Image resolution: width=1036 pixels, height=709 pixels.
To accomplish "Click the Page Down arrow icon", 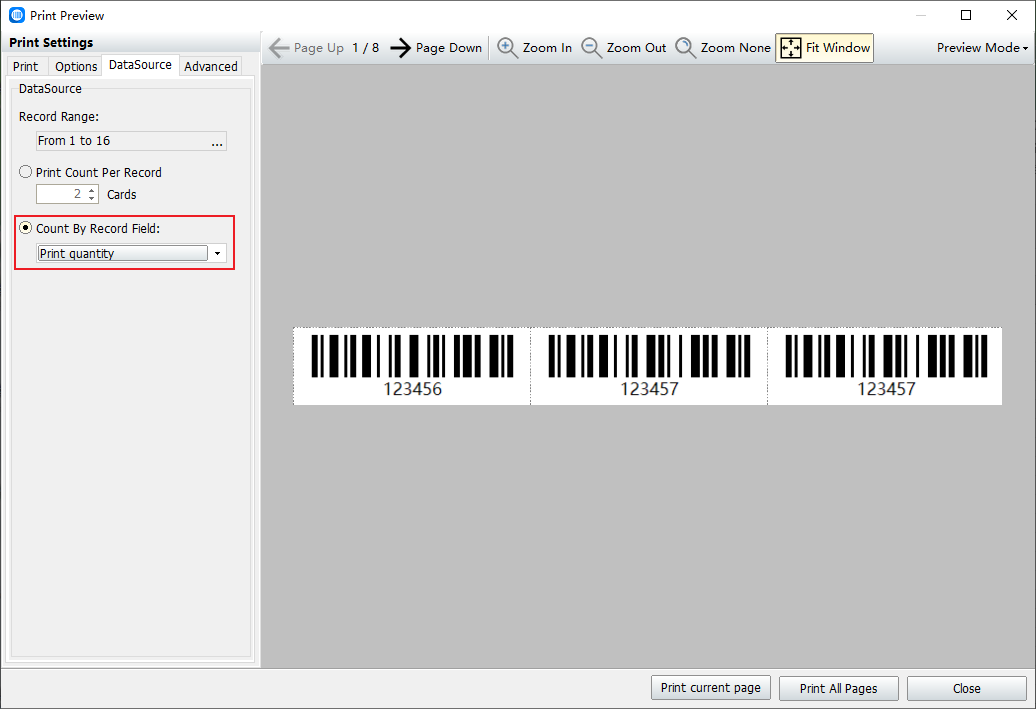I will [x=400, y=48].
